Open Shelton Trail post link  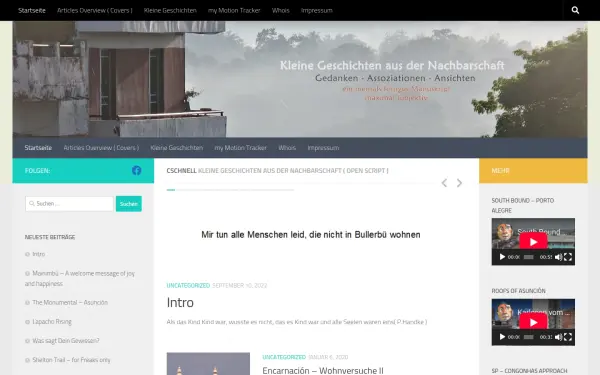pos(72,360)
